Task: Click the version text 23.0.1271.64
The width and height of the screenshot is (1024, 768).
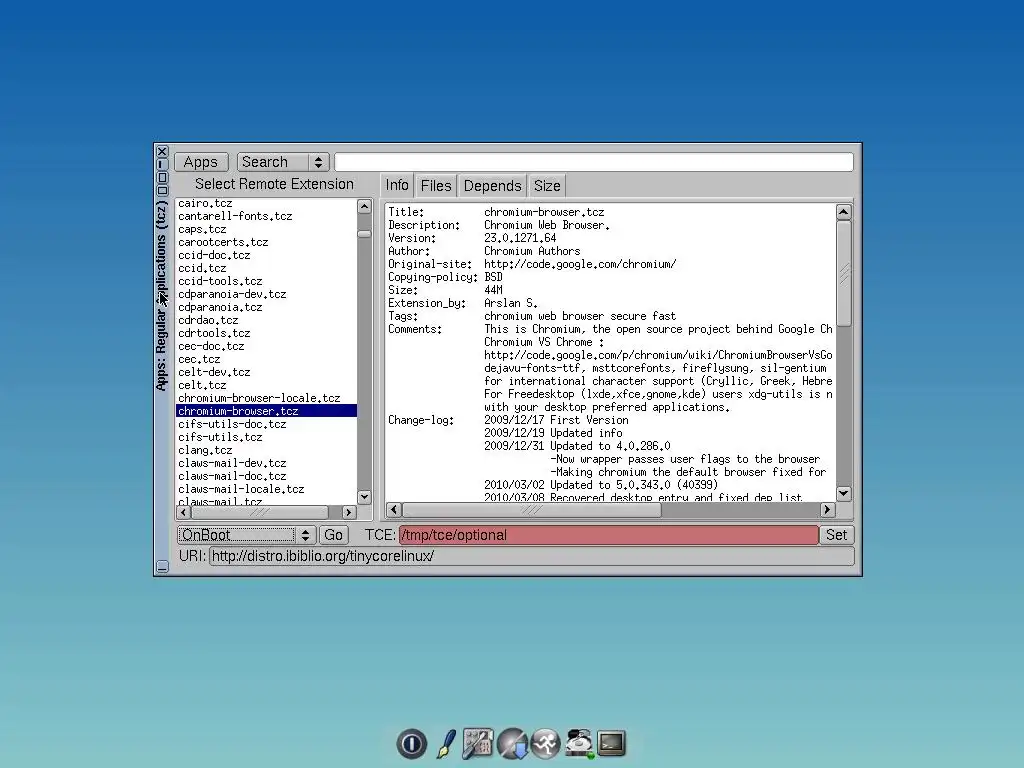Action: pyautogui.click(x=520, y=238)
